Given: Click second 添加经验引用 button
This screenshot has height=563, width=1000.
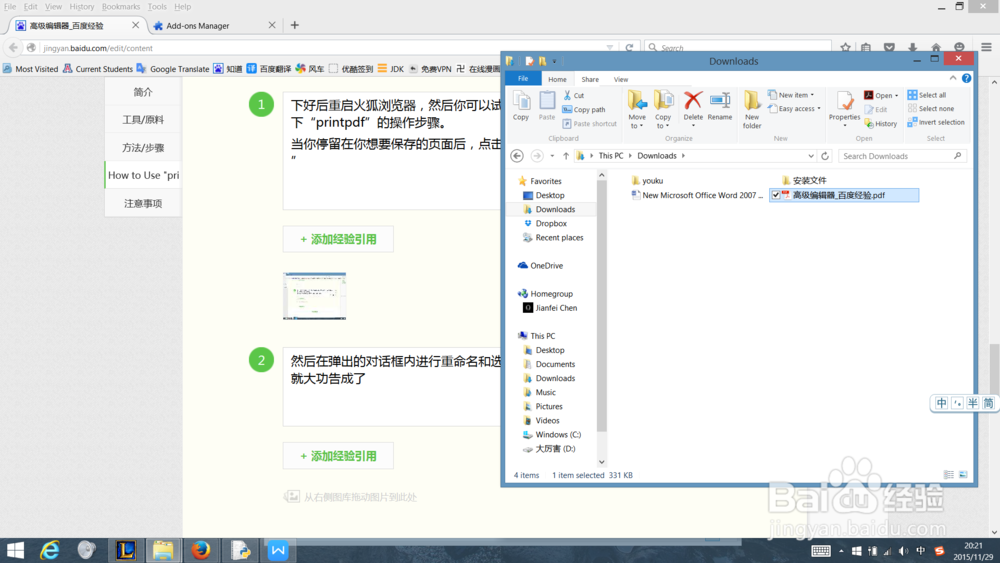Looking at the screenshot, I should pyautogui.click(x=338, y=456).
